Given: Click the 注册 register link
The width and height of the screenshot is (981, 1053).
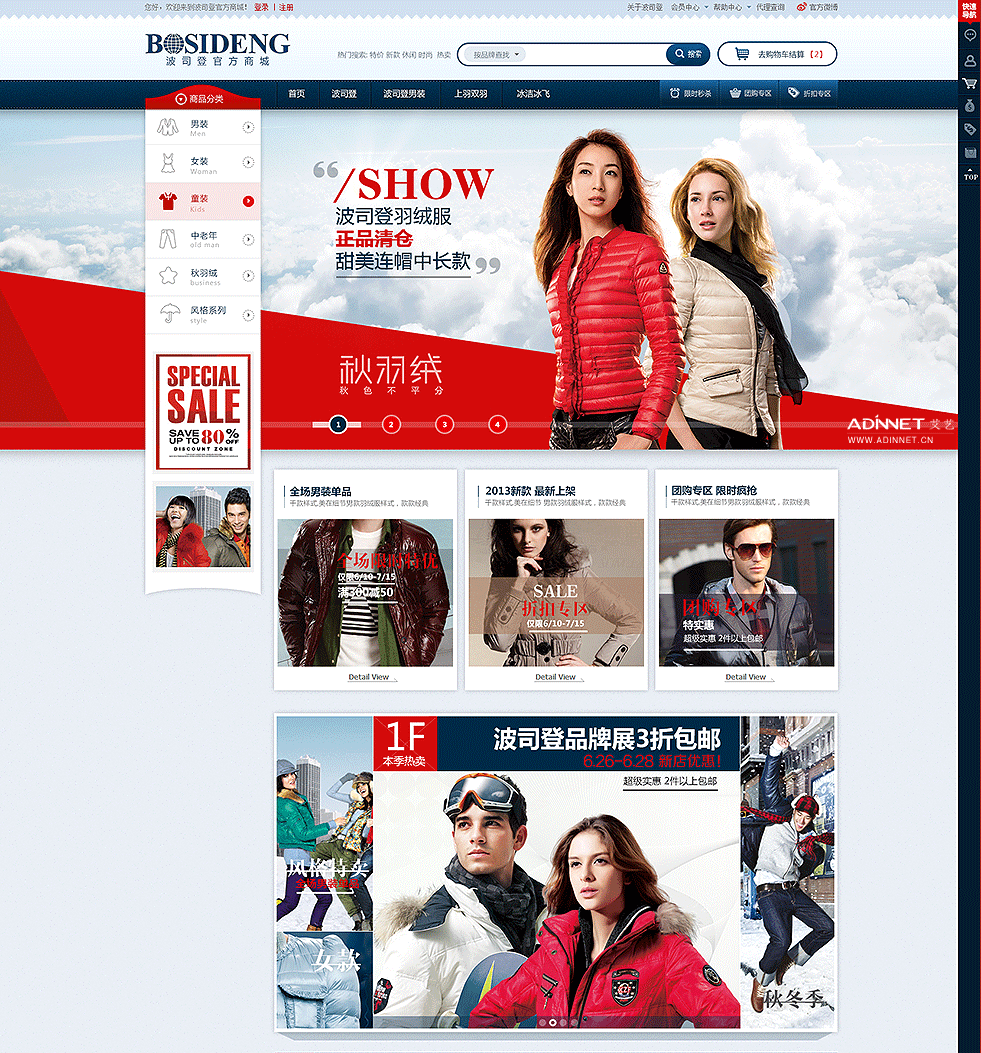Looking at the screenshot, I should click(286, 7).
